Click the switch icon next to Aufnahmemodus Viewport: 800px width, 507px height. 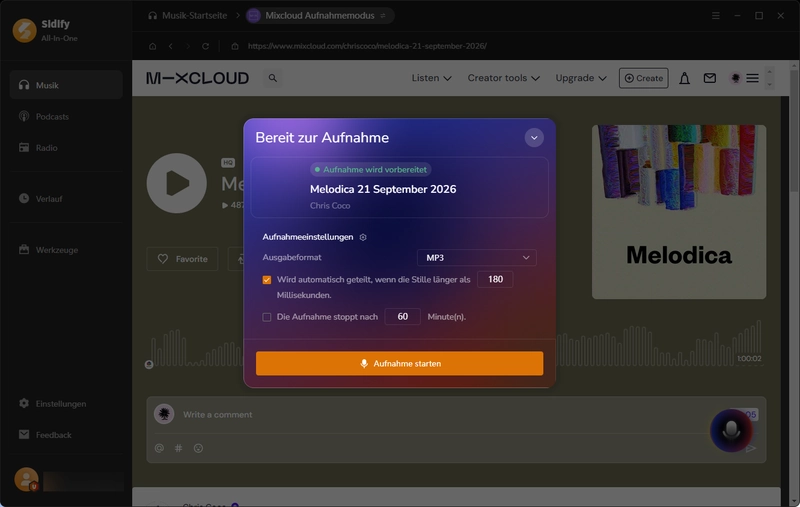383,15
